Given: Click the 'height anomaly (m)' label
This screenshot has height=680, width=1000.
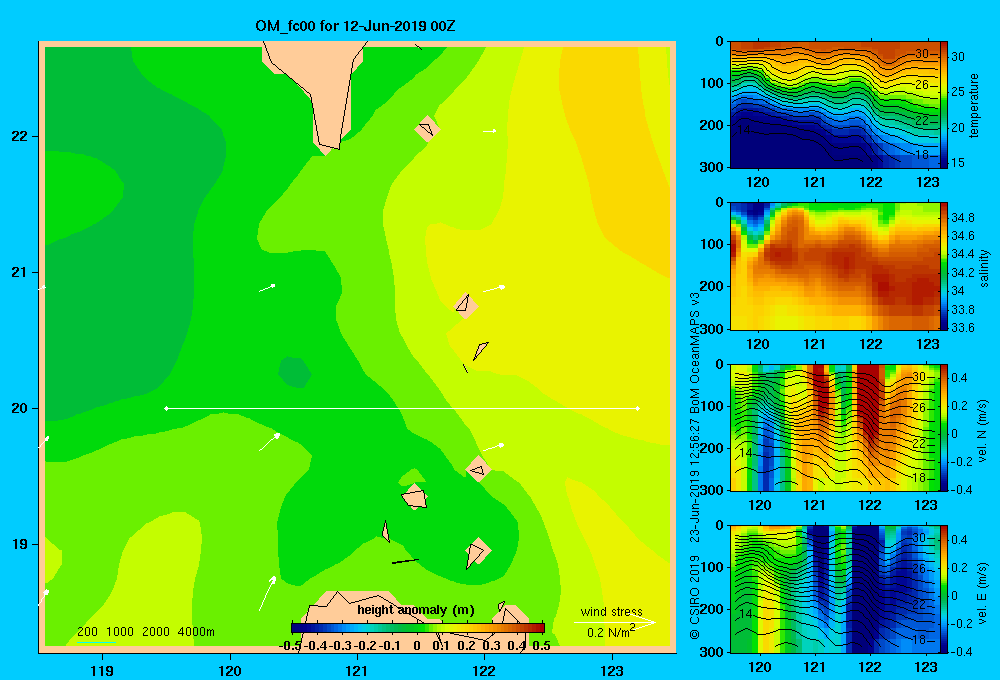Looking at the screenshot, I should (x=416, y=610).
